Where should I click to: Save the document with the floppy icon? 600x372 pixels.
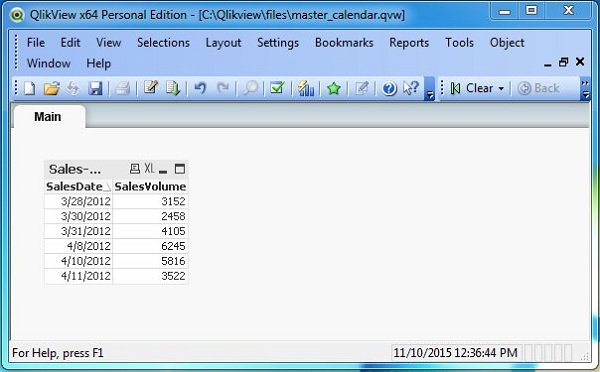click(x=95, y=88)
